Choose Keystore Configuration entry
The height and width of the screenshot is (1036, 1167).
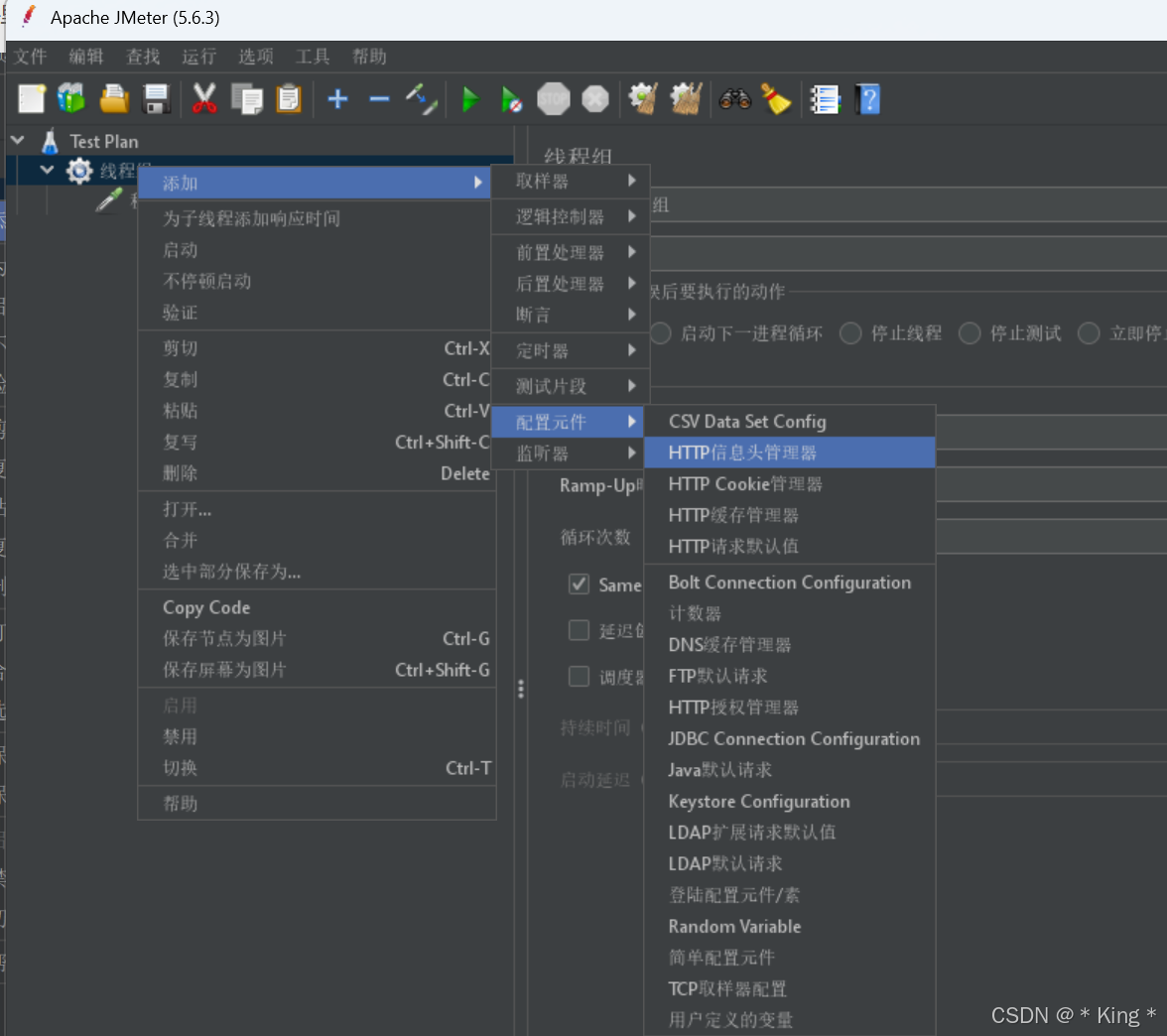790,801
